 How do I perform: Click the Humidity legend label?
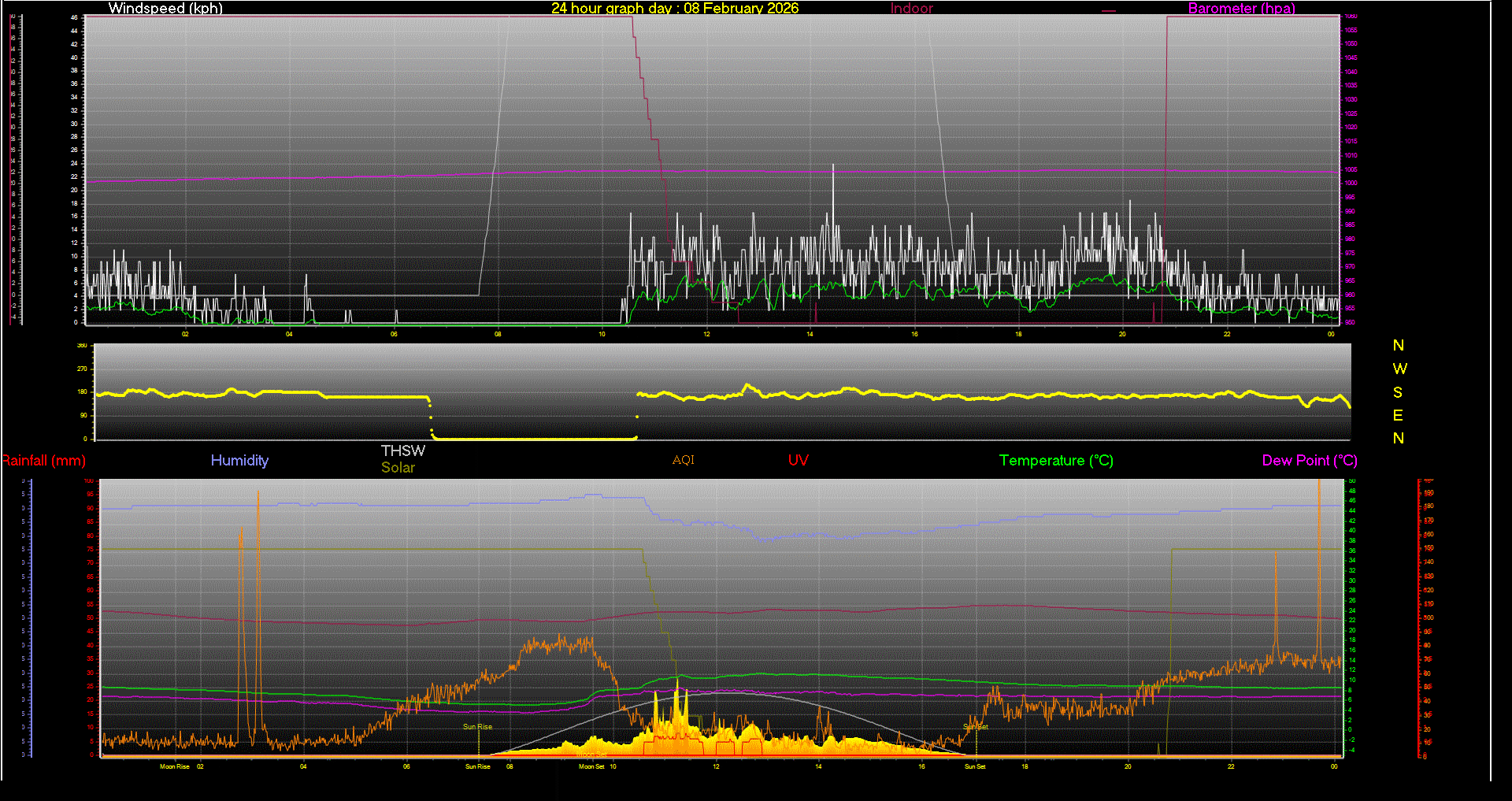coord(239,461)
